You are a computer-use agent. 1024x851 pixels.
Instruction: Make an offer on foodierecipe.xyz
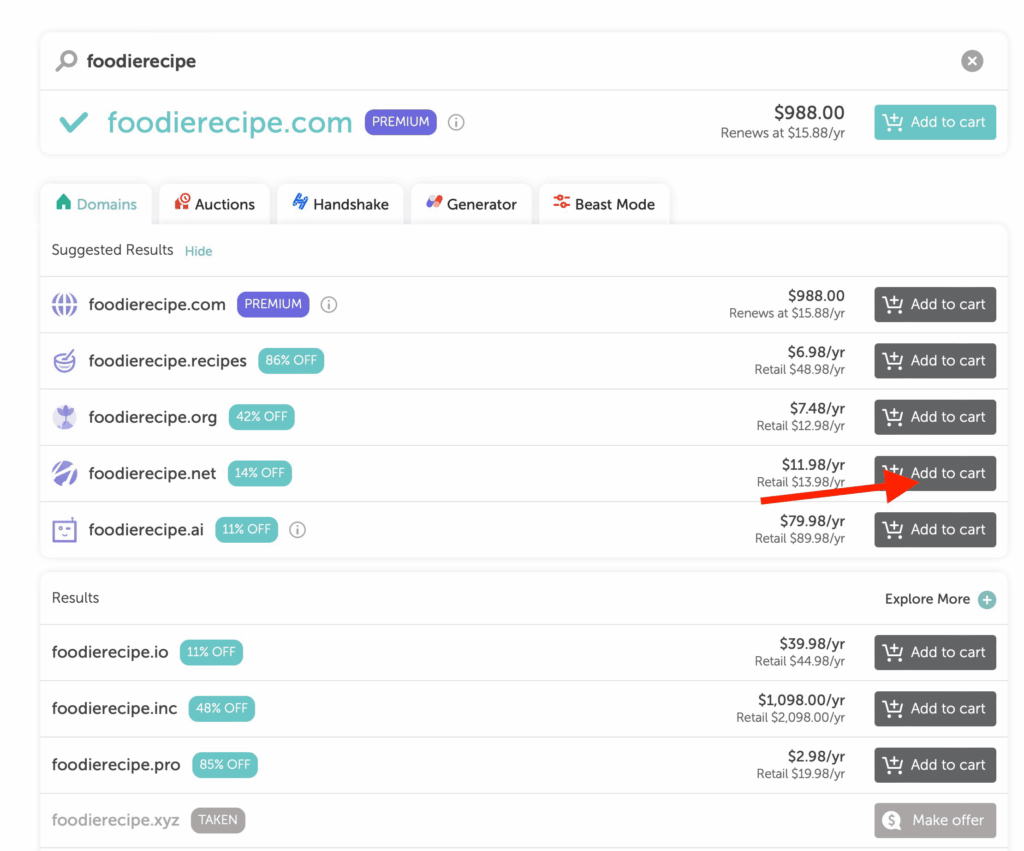click(x=934, y=820)
